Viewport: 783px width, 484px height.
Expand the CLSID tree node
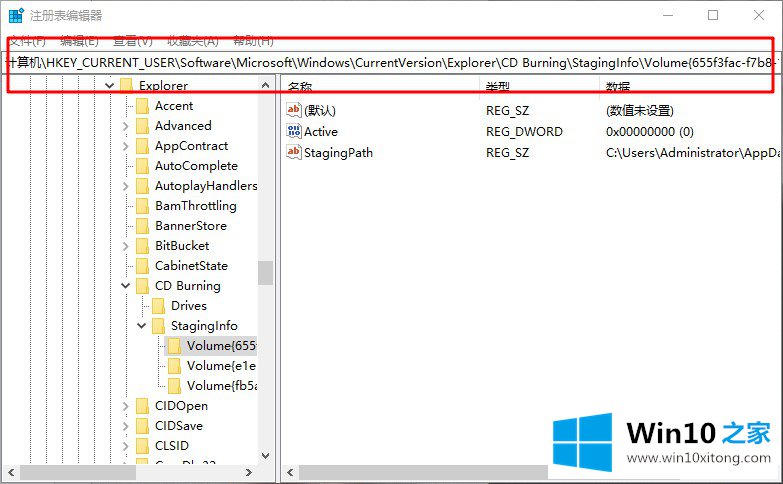126,446
